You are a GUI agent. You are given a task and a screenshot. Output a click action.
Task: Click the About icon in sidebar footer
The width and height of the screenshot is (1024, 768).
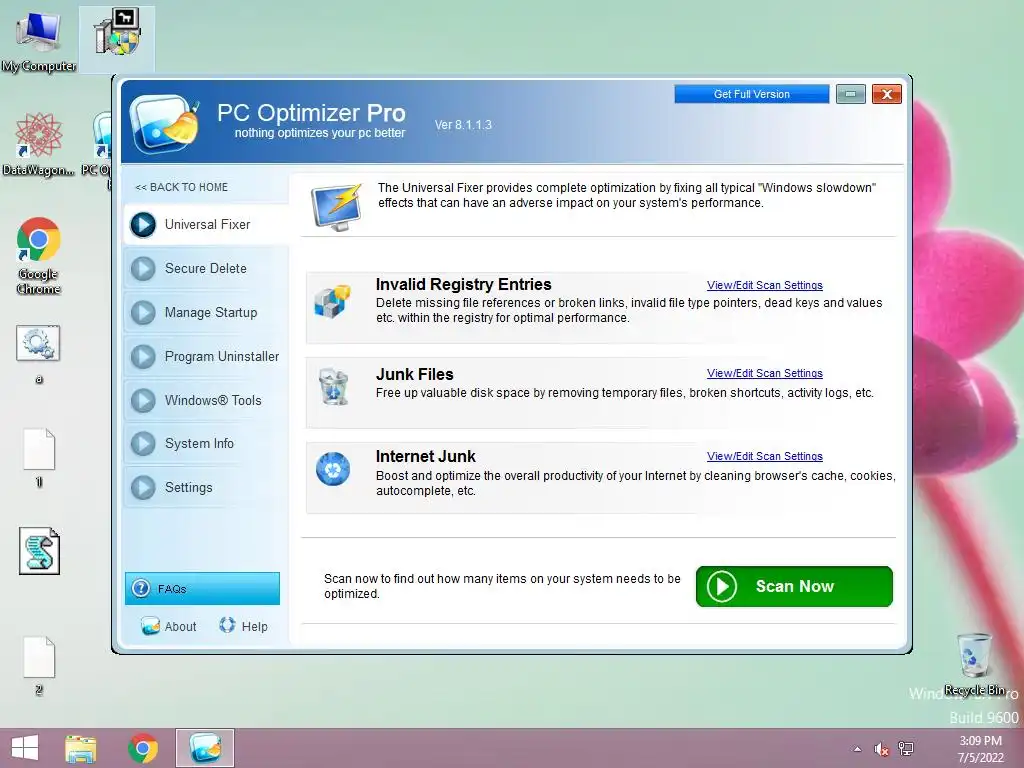pos(150,626)
